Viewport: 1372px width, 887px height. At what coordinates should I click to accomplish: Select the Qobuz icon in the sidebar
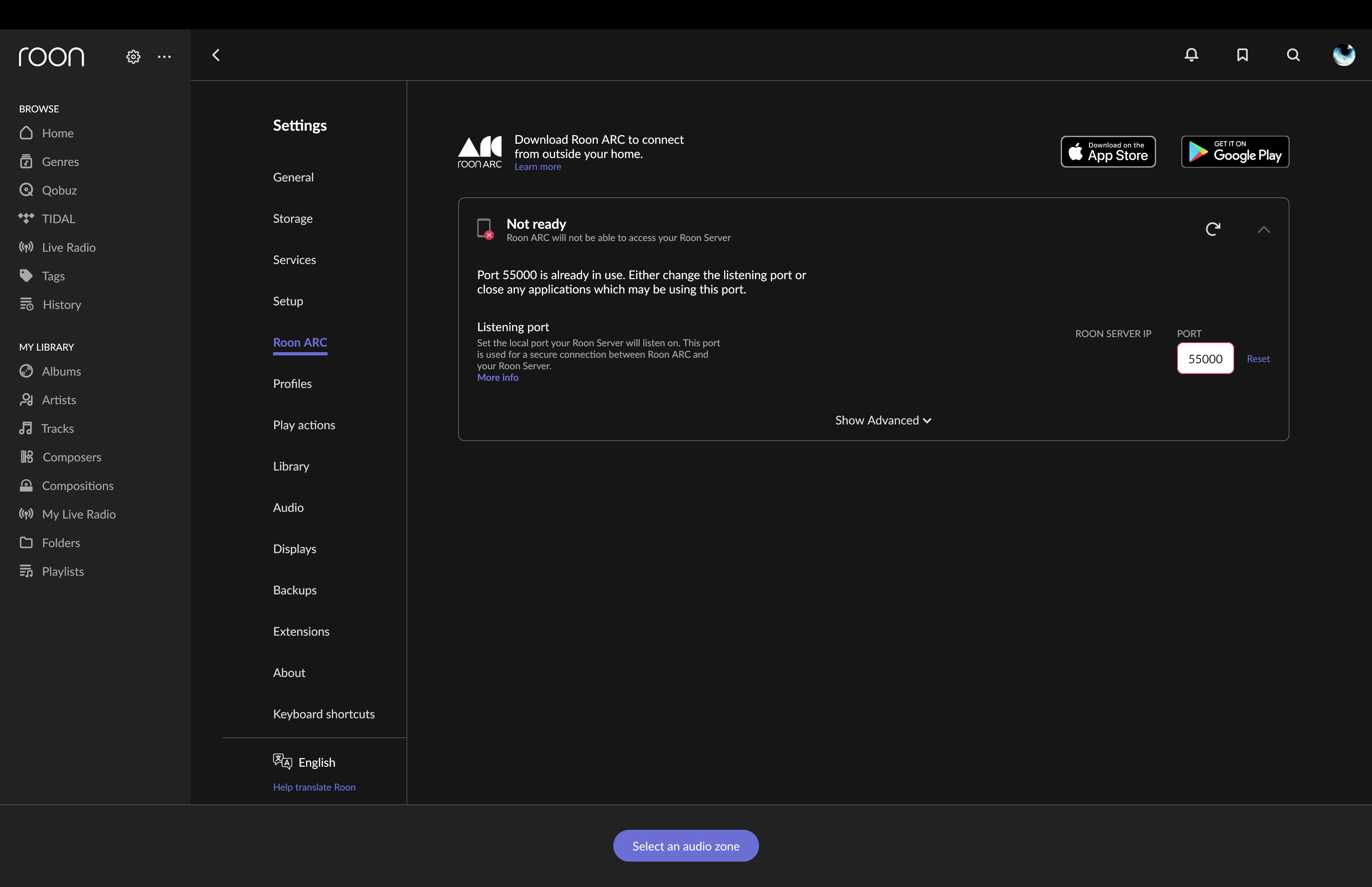click(27, 190)
